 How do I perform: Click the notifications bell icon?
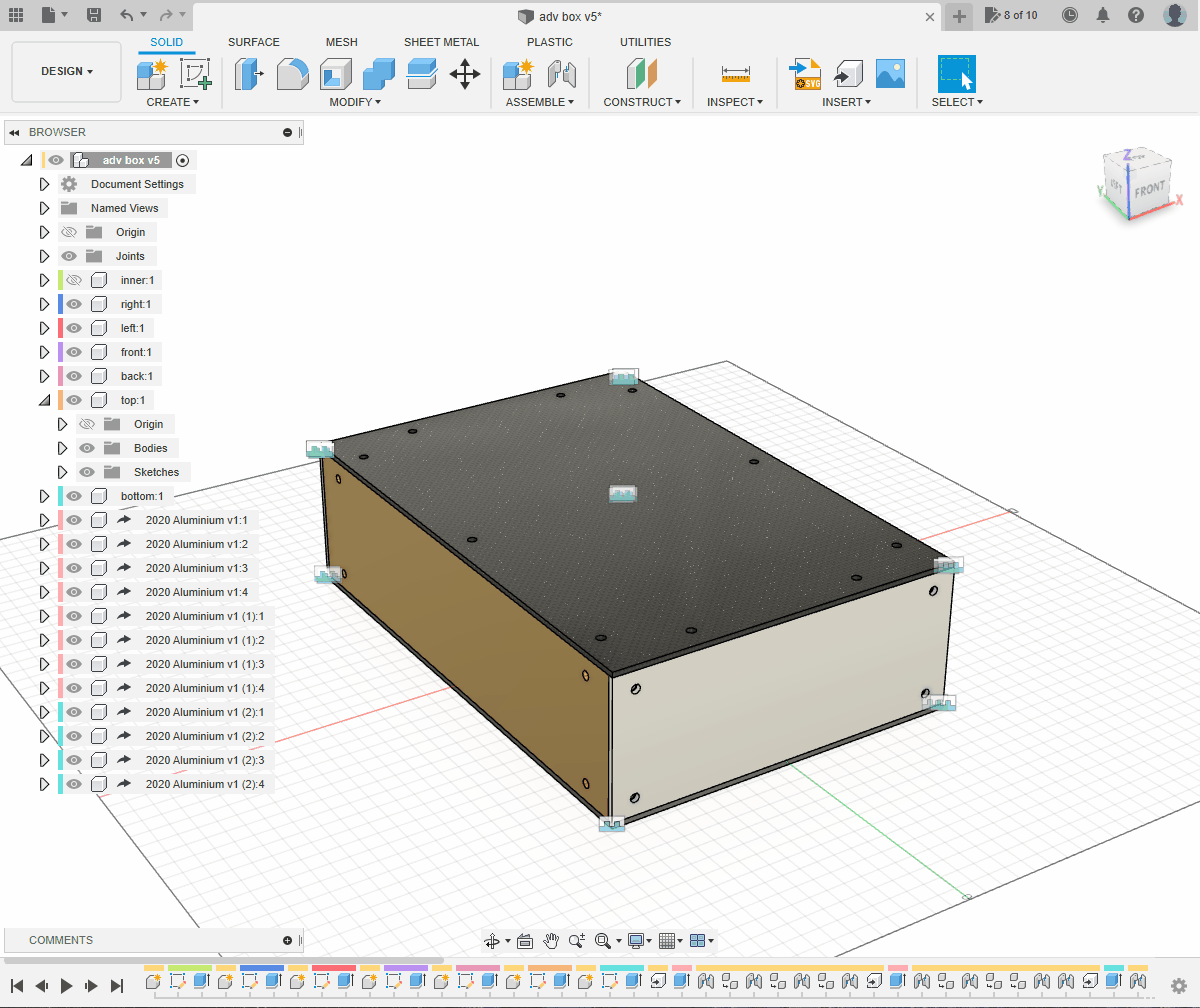pyautogui.click(x=1102, y=16)
